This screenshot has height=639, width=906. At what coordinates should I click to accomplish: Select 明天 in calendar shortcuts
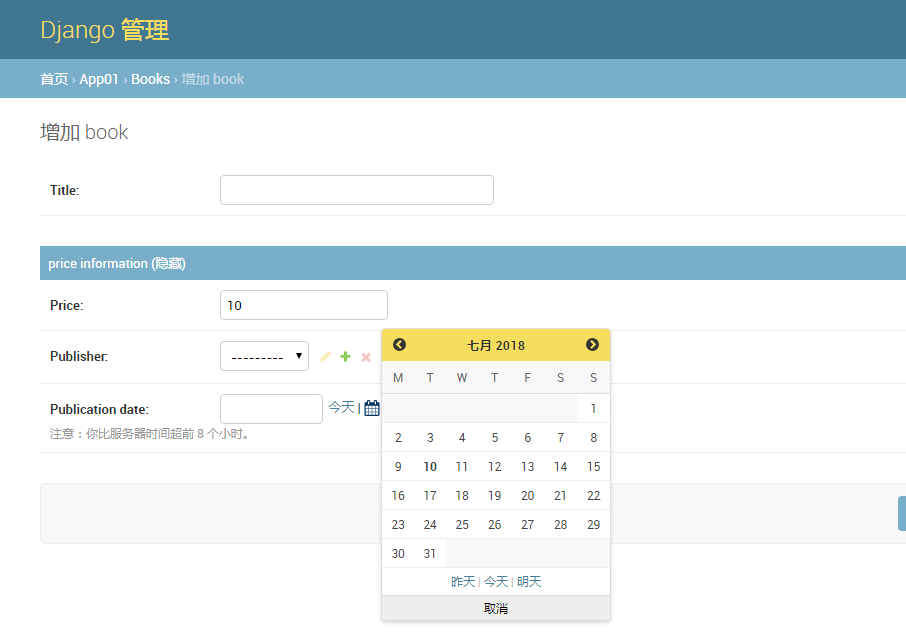(529, 582)
